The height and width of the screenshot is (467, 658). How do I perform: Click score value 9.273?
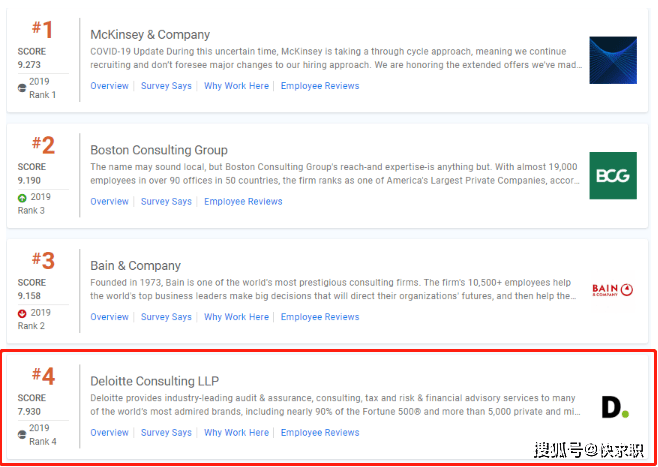click(29, 65)
